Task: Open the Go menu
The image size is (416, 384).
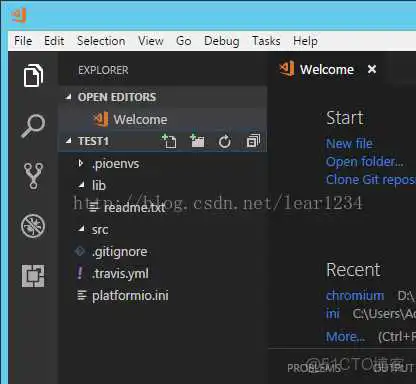Action: [x=184, y=41]
